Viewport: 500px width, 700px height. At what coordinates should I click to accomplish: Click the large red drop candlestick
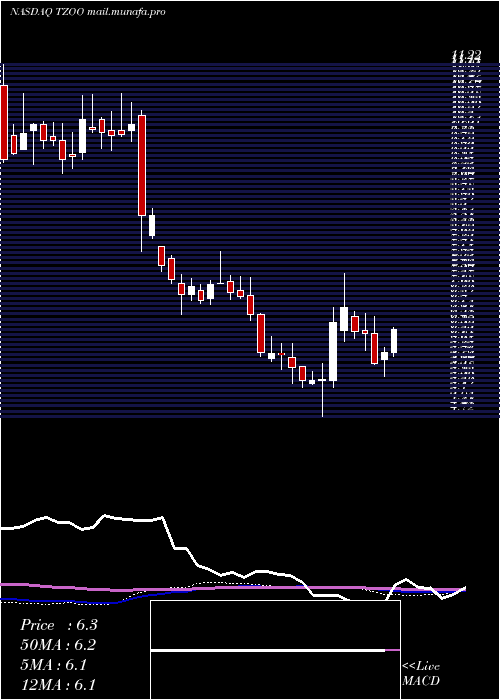(142, 165)
